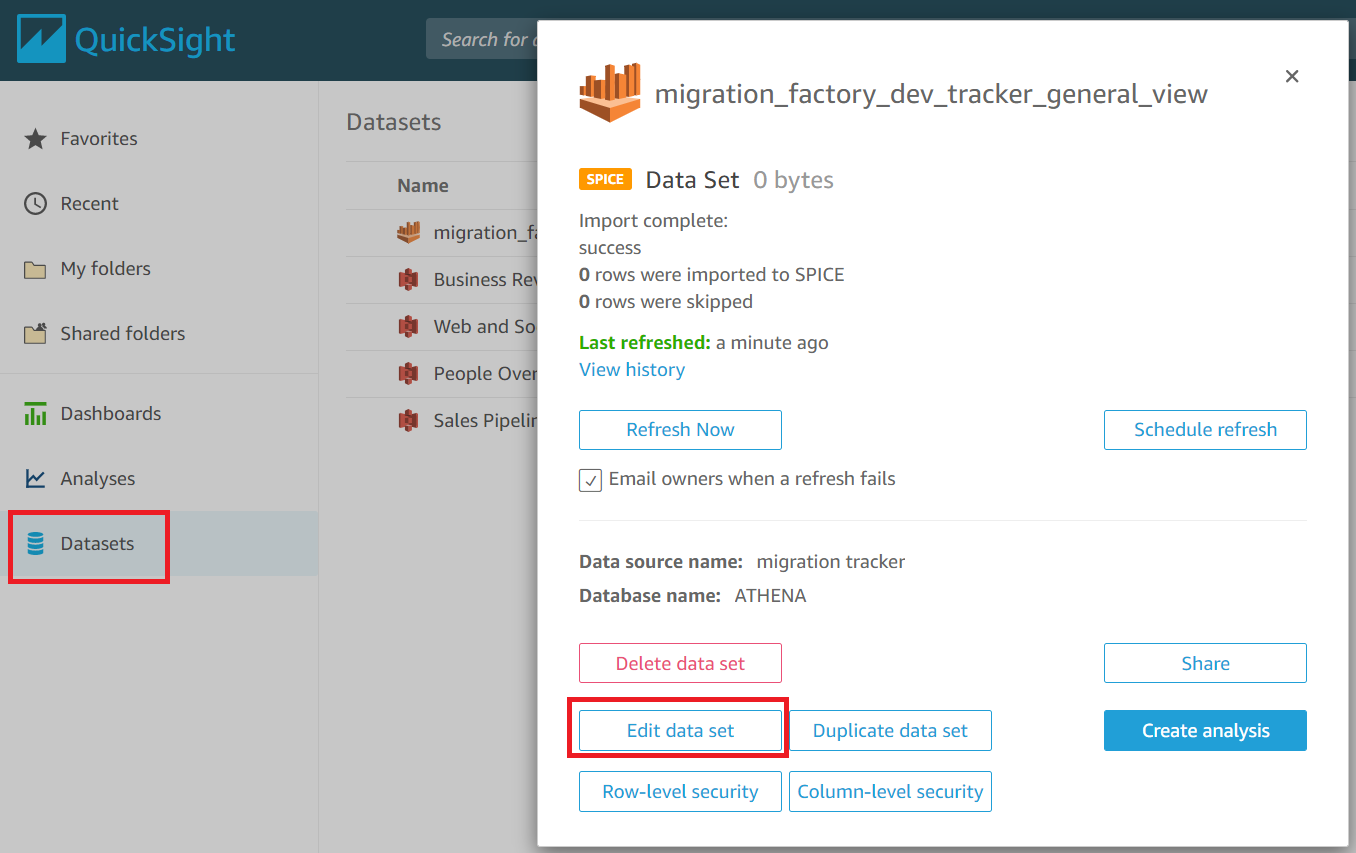
Task: Open the Analyses section
Action: tap(97, 479)
